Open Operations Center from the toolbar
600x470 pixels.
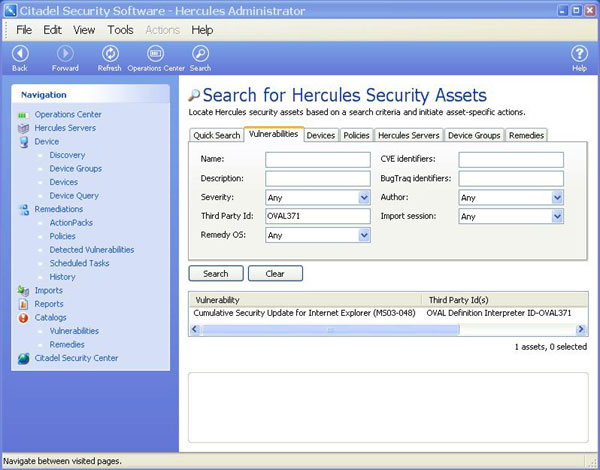click(155, 54)
